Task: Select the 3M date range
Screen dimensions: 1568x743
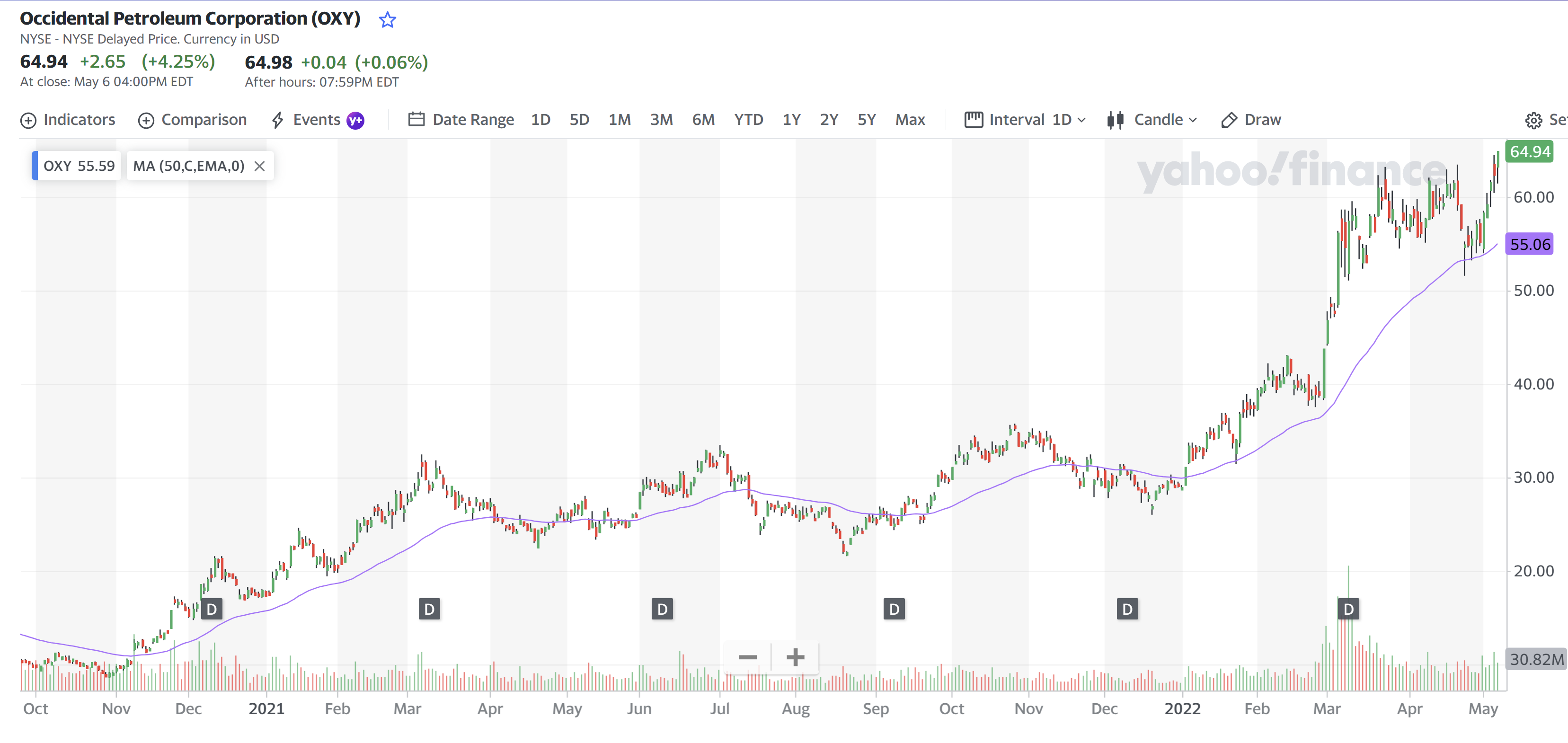Action: [x=662, y=120]
